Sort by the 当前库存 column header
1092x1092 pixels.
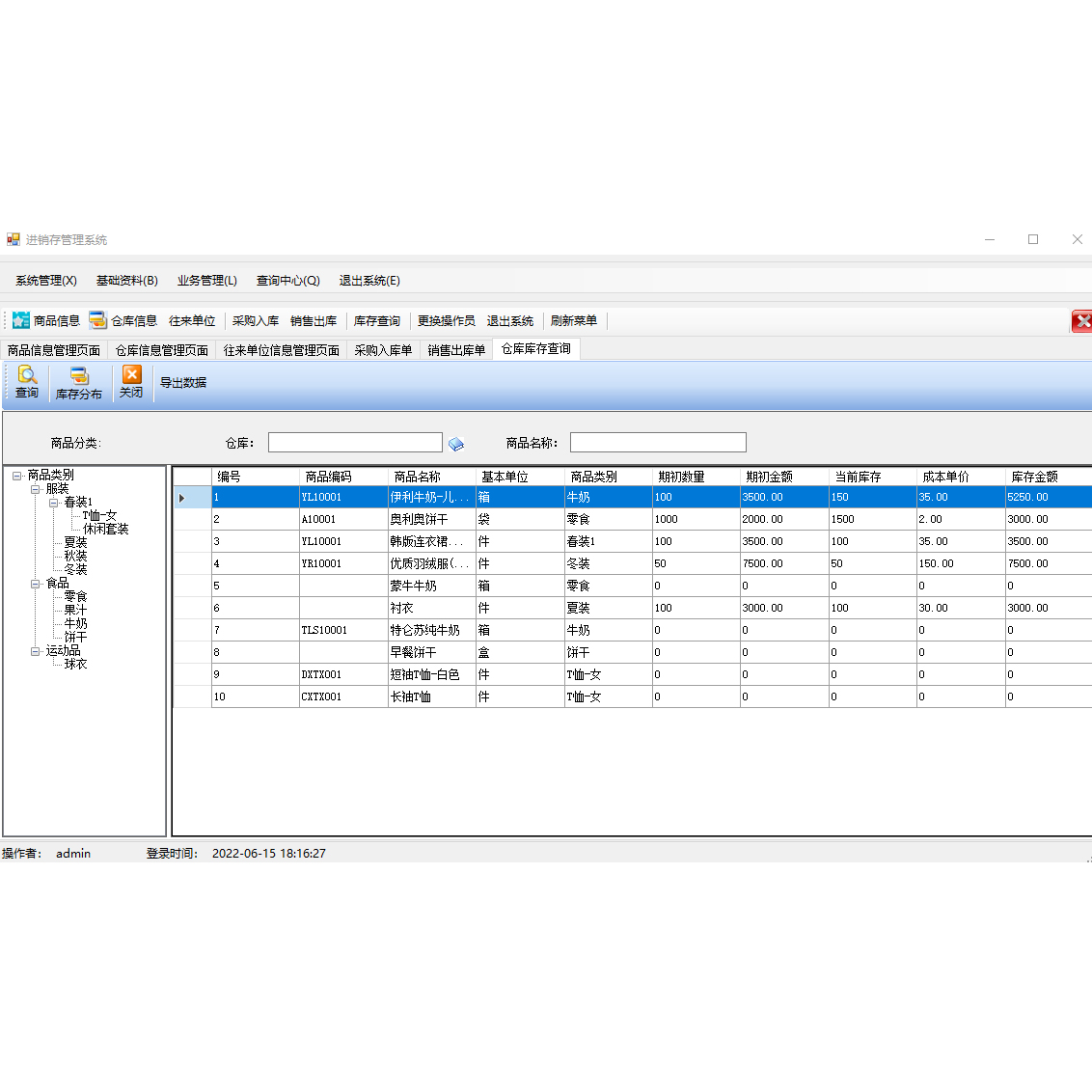pos(858,477)
